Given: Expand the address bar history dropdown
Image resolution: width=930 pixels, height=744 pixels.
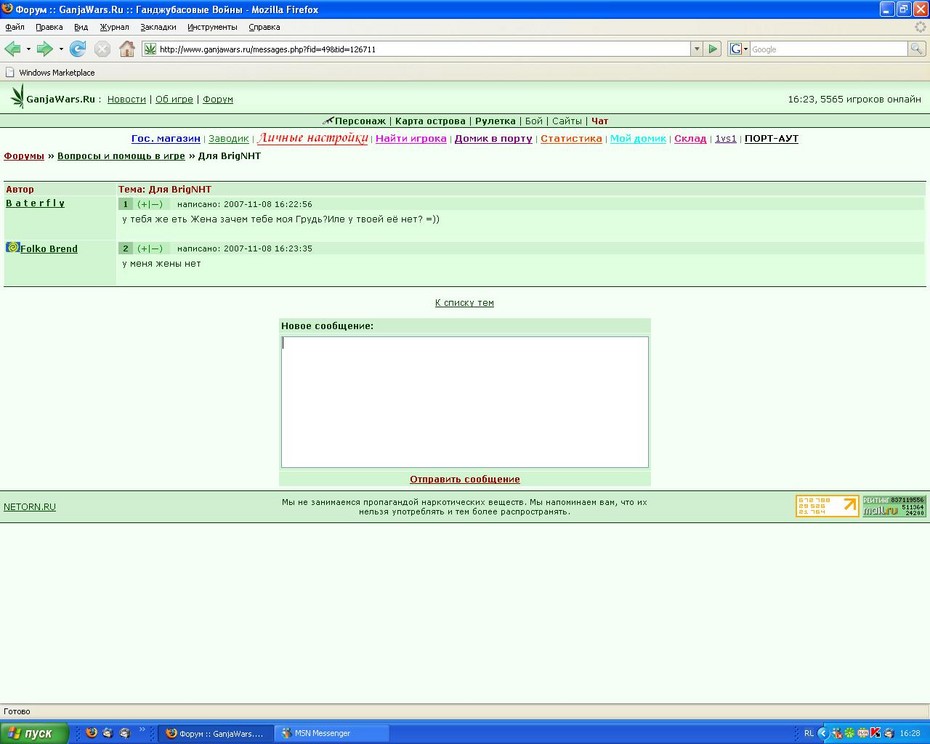Looking at the screenshot, I should (x=697, y=49).
